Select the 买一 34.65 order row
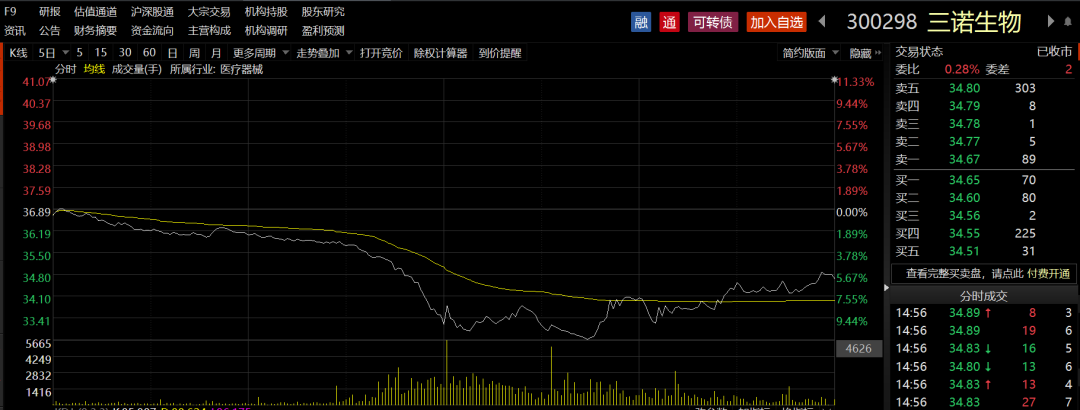Screen dimensions: 1080x410 [x=984, y=180]
